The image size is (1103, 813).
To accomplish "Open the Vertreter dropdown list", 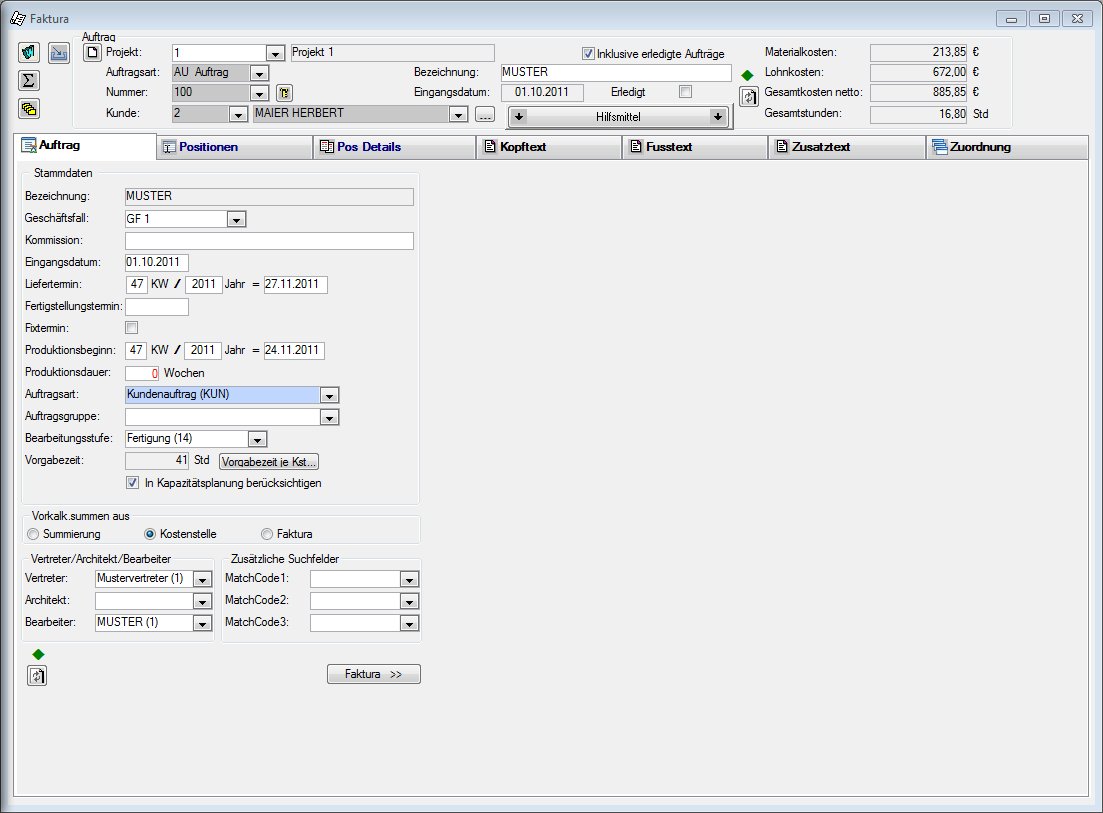I will pos(203,579).
